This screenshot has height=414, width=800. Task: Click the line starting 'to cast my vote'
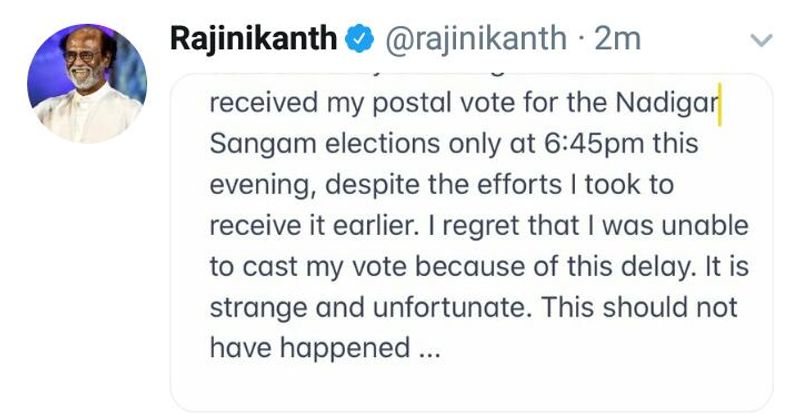pyautogui.click(x=470, y=266)
